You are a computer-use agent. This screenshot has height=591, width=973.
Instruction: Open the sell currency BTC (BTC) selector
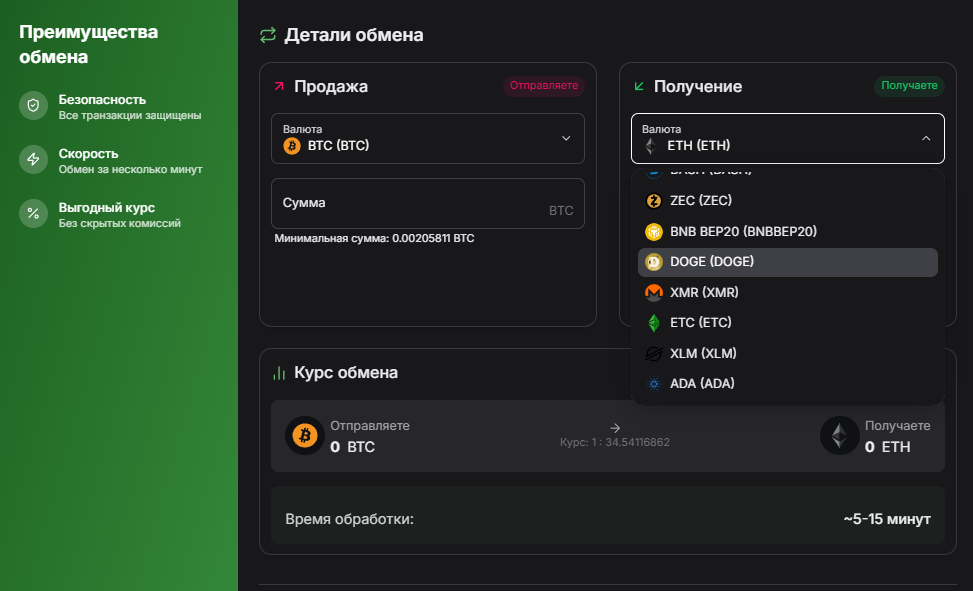pos(428,138)
